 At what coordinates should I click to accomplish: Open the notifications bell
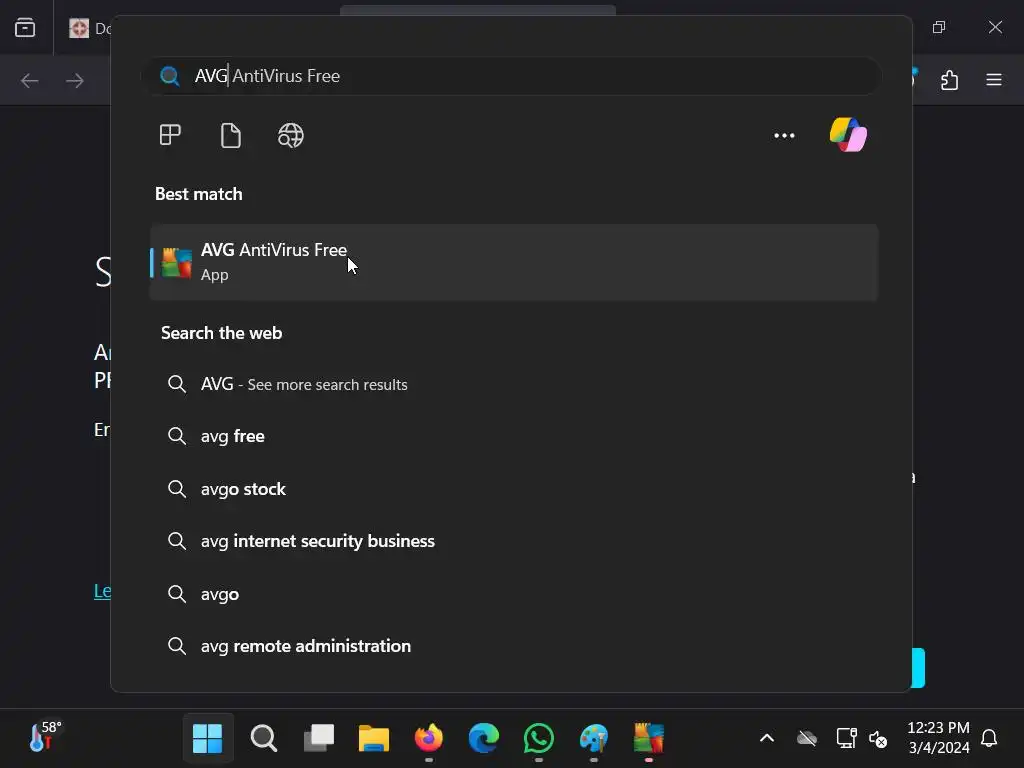989,738
